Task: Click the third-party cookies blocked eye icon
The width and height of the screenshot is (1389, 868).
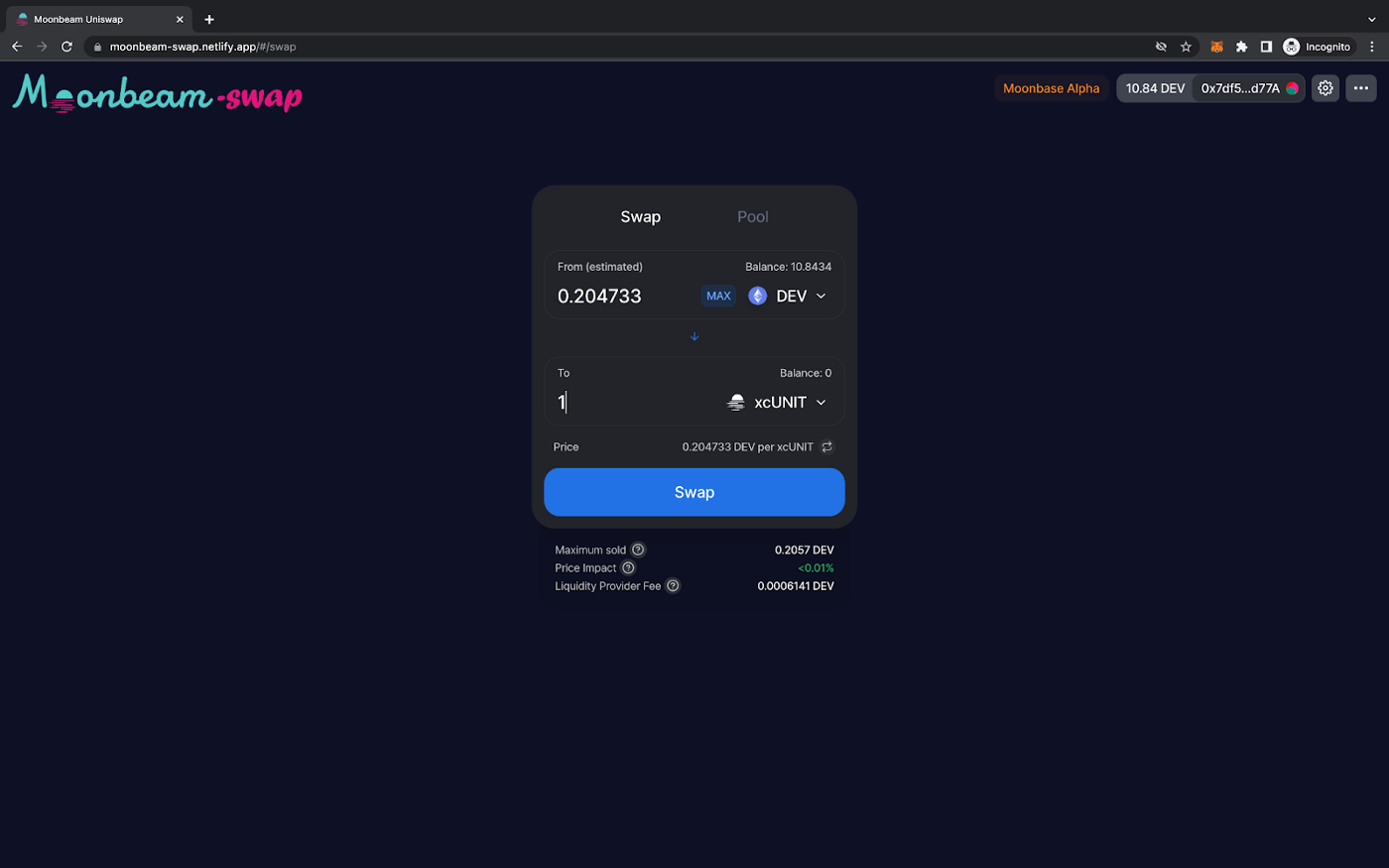Action: tap(1161, 47)
